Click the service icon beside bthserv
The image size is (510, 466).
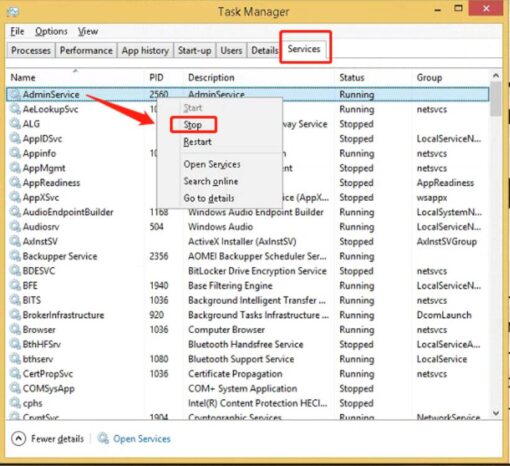pos(15,359)
